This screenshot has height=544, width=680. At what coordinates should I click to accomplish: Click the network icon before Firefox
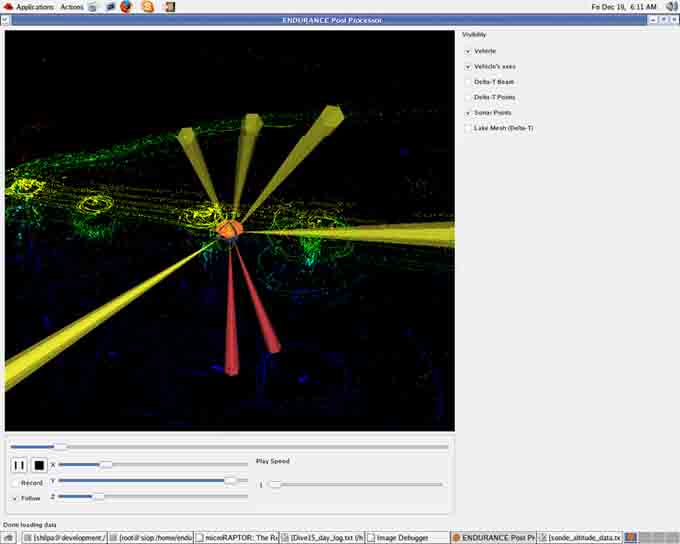tap(110, 7)
